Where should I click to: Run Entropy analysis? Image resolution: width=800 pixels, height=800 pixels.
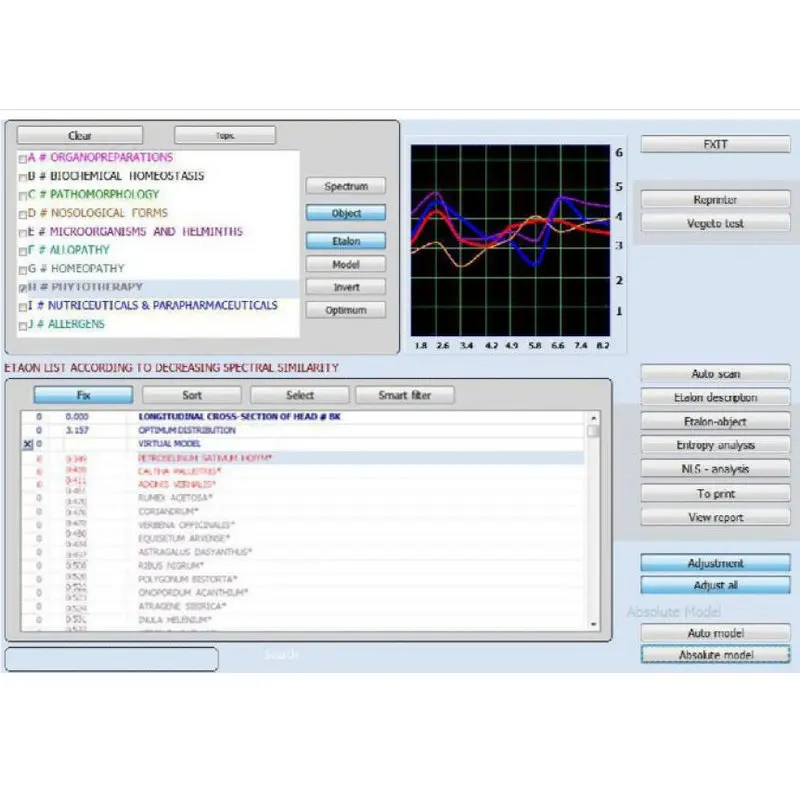coord(715,445)
